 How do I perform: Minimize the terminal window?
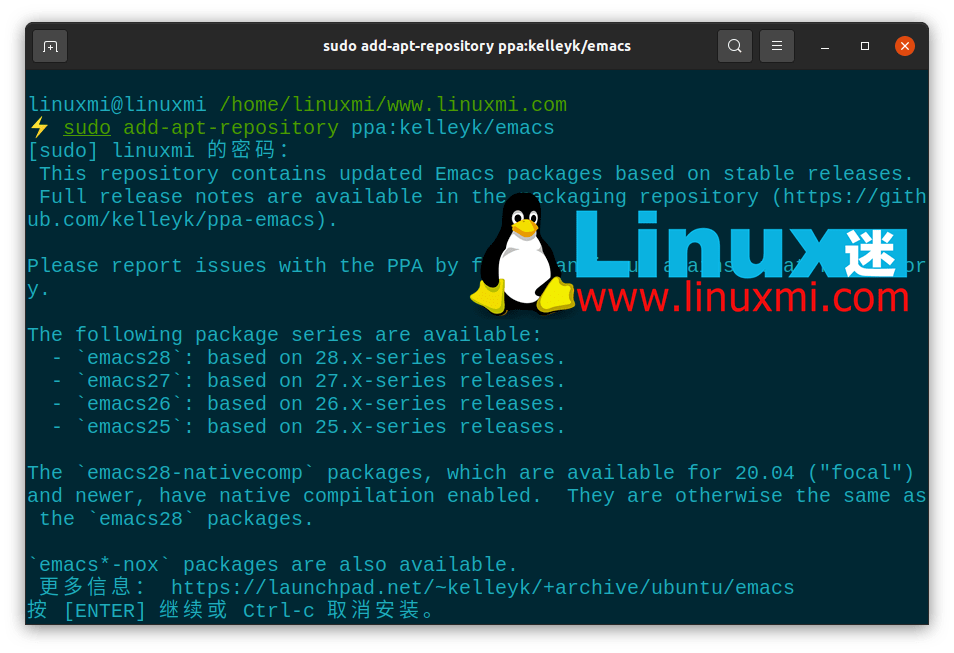click(x=824, y=46)
